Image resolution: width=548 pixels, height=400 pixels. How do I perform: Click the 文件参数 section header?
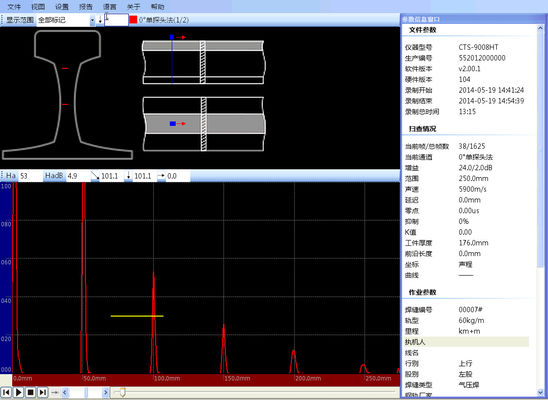tap(422, 30)
